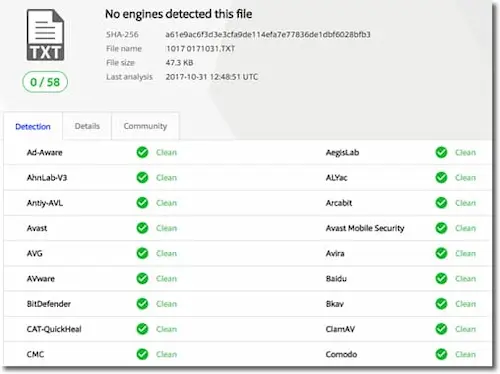This screenshot has width=500, height=374.
Task: Click the Avast Mobile Security engine name
Action: 365,228
